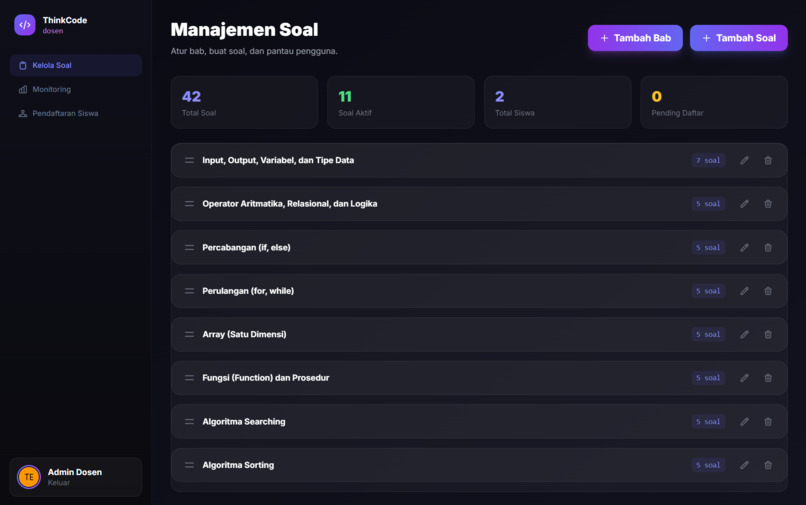Expand the Input, Output, Variabel, dan Tipe Data chapter
This screenshot has width=806, height=505.
coord(479,160)
